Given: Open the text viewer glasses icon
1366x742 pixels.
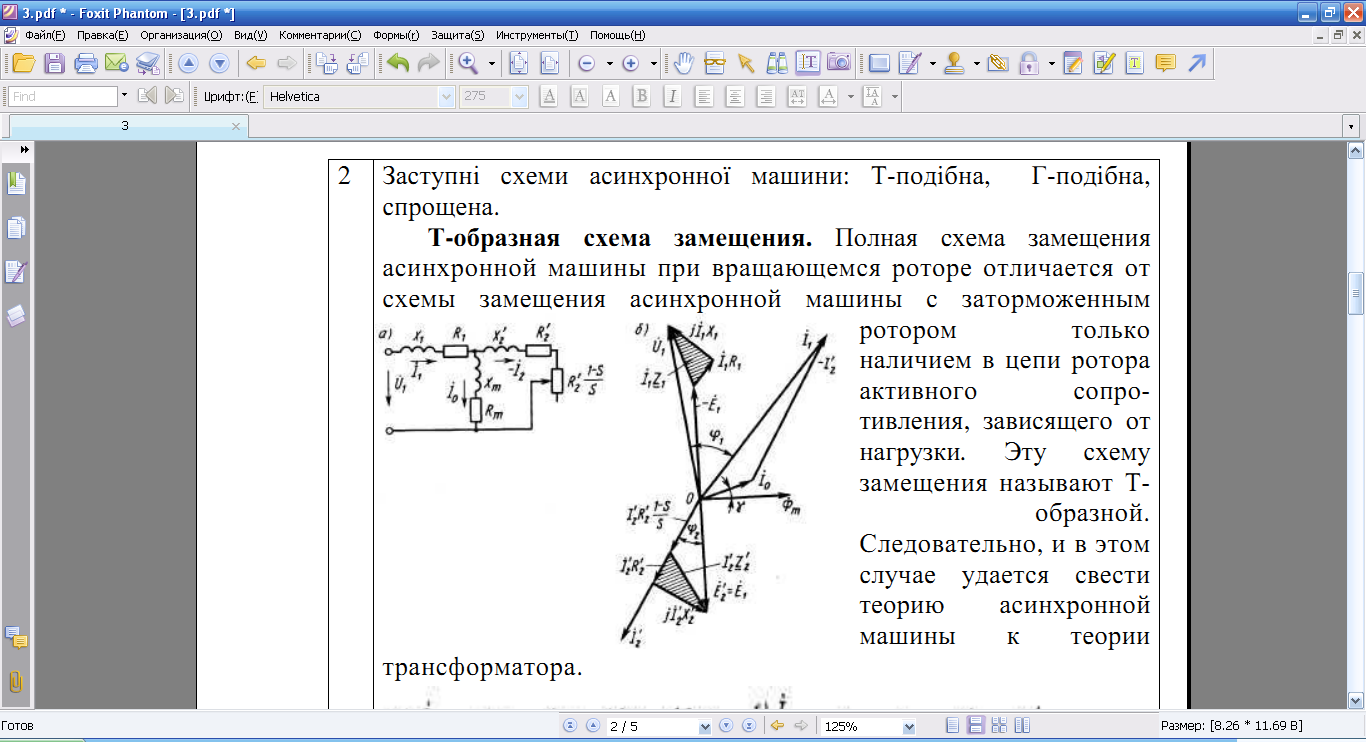Looking at the screenshot, I should [714, 63].
